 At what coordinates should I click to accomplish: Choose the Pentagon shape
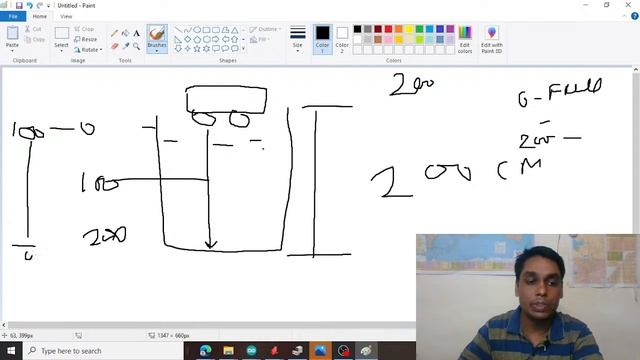[x=197, y=40]
